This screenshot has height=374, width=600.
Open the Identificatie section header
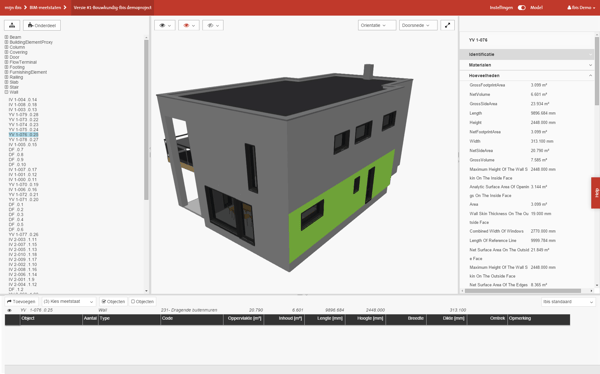pos(527,54)
